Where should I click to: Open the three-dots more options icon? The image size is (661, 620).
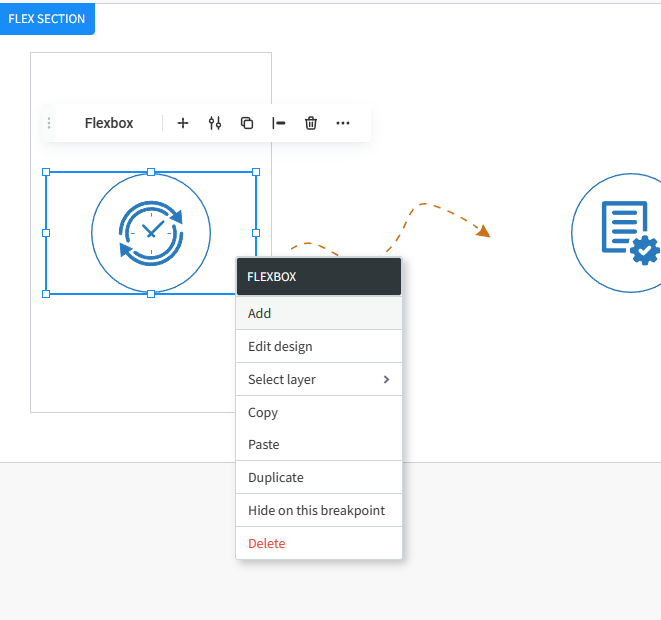click(343, 123)
